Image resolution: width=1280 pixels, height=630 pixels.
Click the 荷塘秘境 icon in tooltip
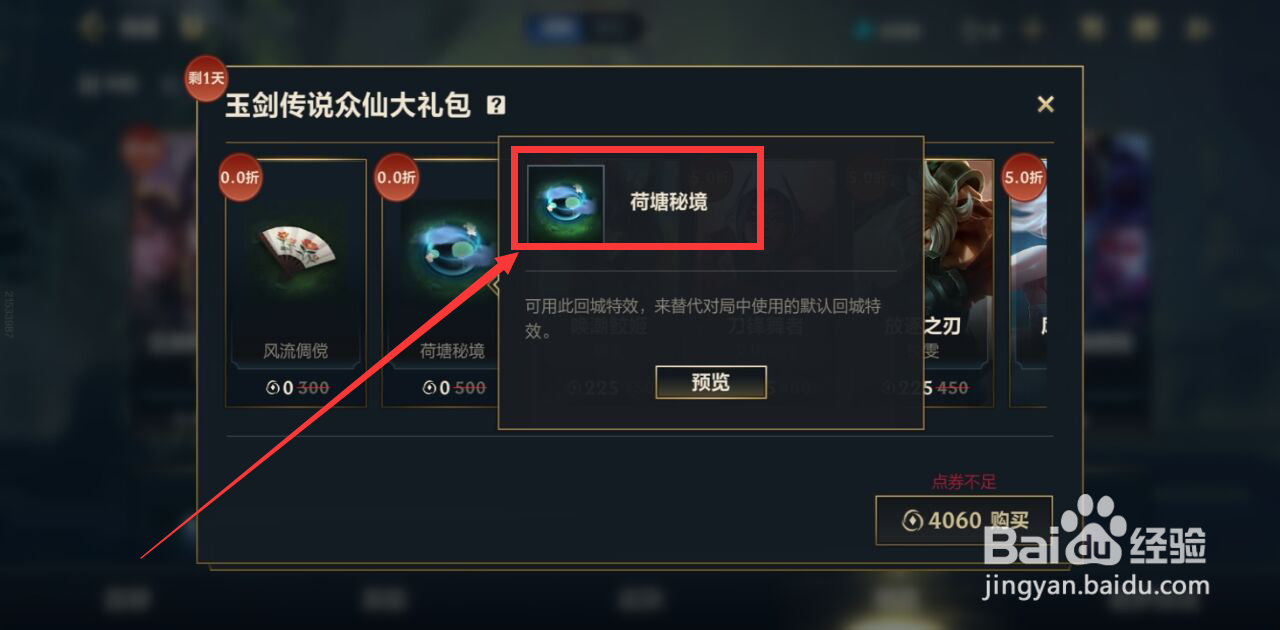tap(566, 204)
